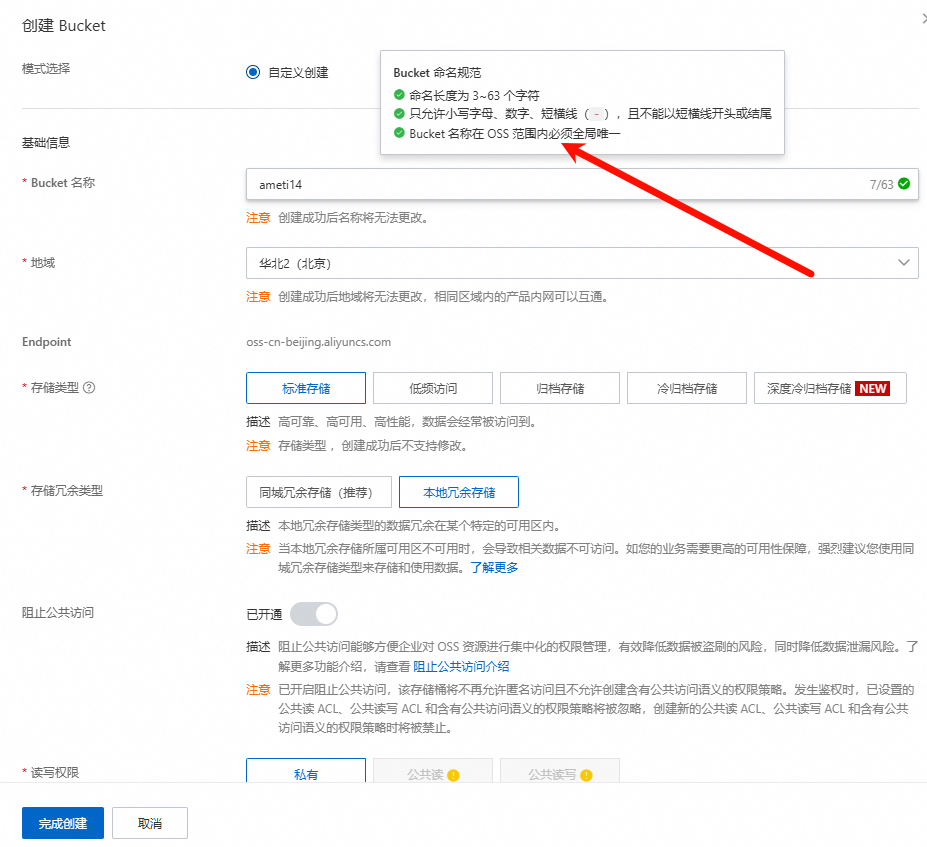The image size is (927, 847).
Task: Click the red NEW badge on 深度冷归档存储
Action: pos(873,389)
